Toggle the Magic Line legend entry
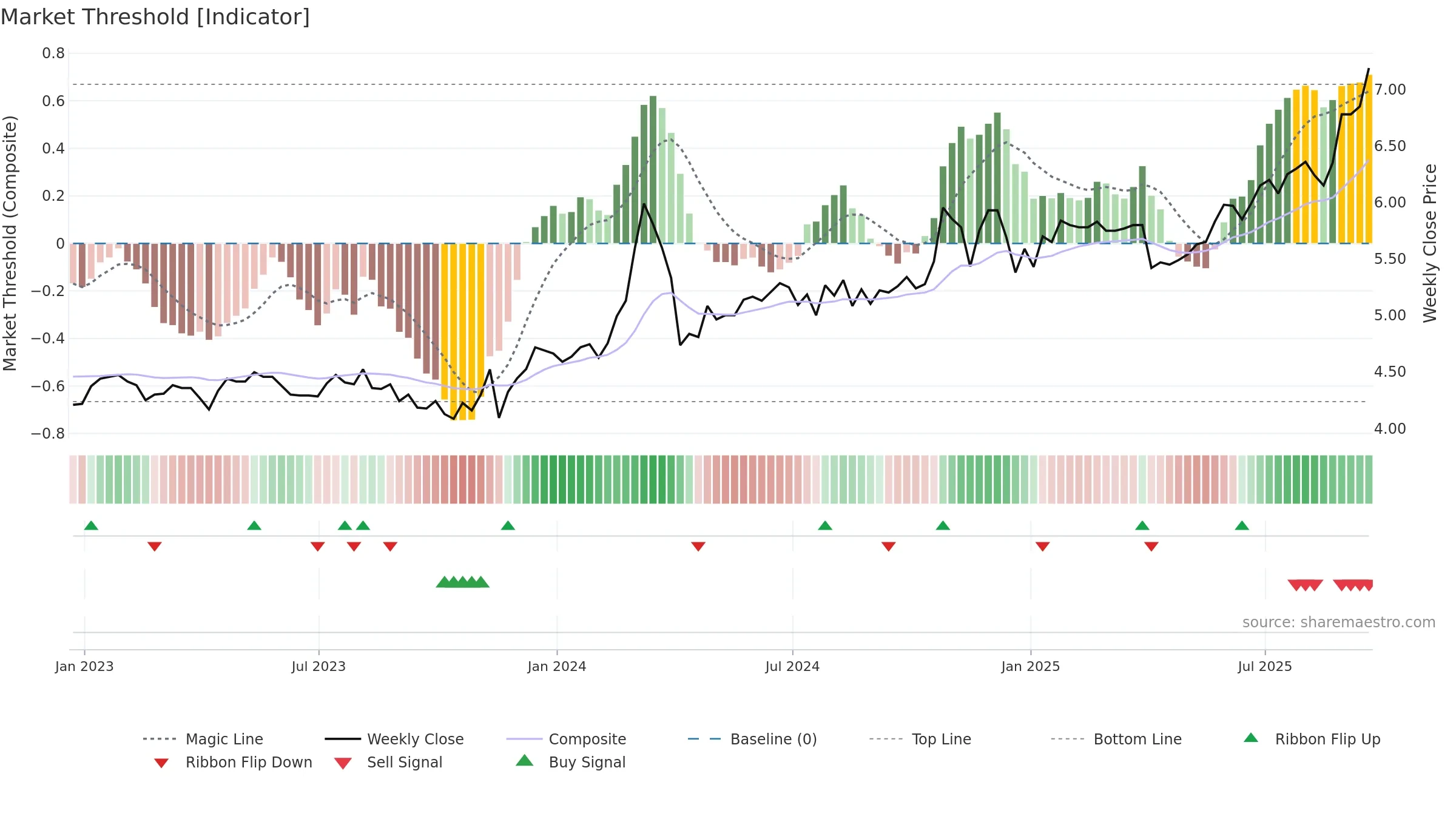 pos(203,739)
